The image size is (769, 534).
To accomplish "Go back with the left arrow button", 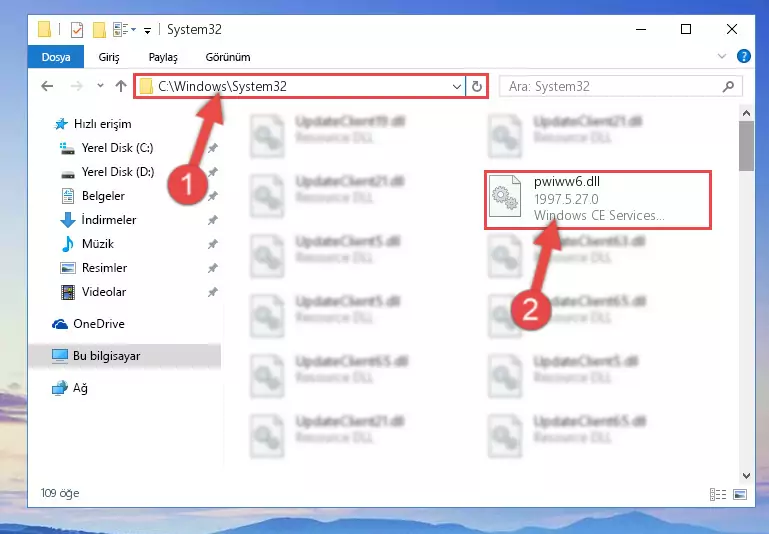I will pos(47,86).
